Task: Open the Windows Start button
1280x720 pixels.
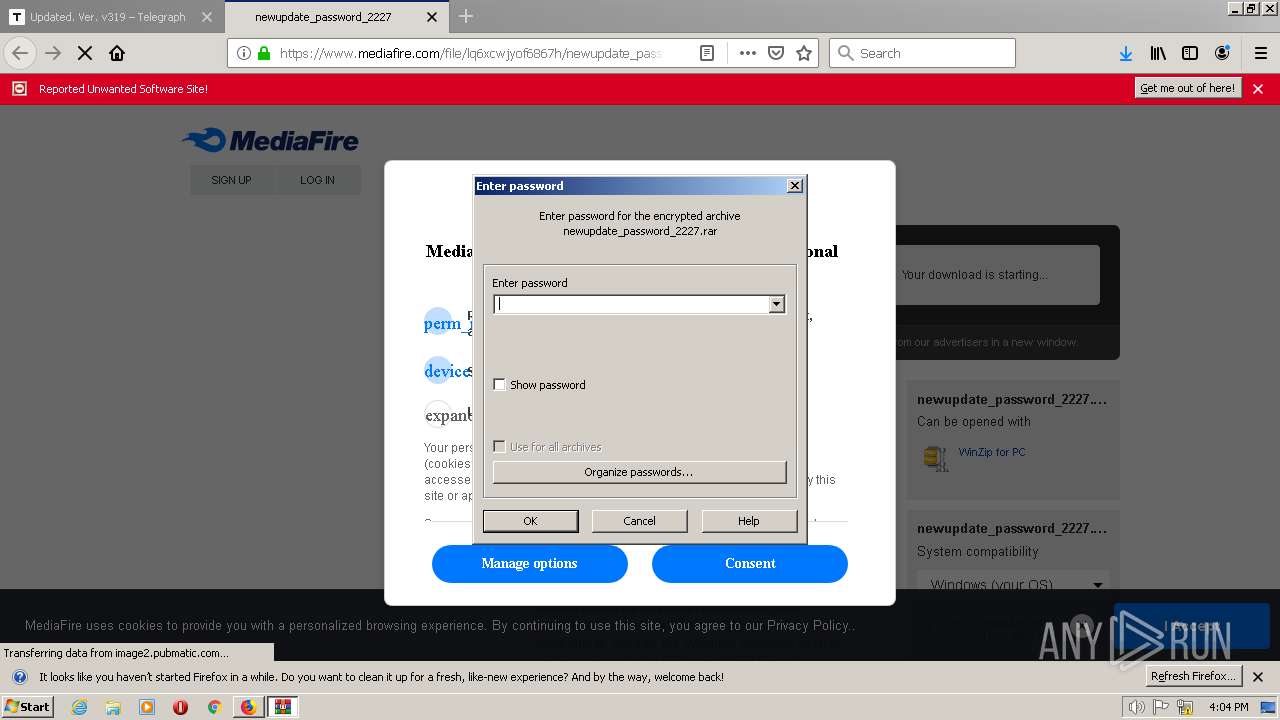Action: click(28, 707)
